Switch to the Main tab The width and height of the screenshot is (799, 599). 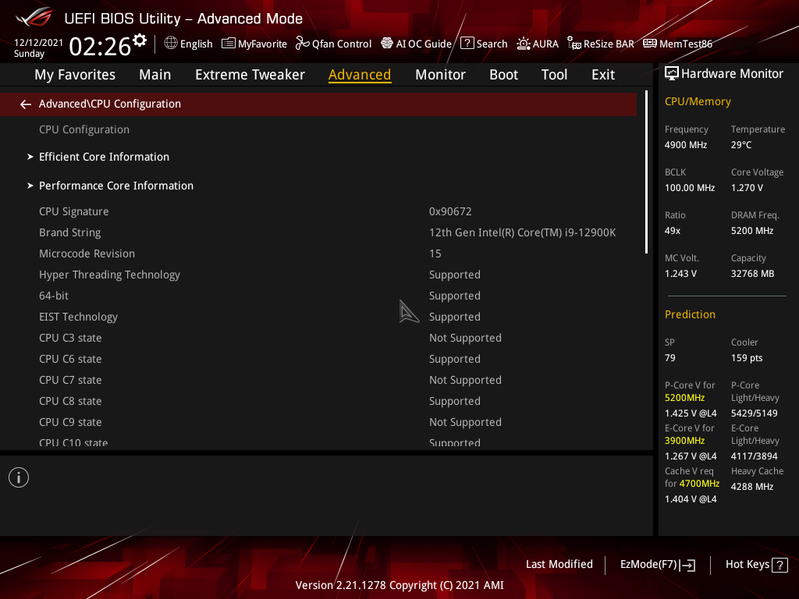(155, 75)
